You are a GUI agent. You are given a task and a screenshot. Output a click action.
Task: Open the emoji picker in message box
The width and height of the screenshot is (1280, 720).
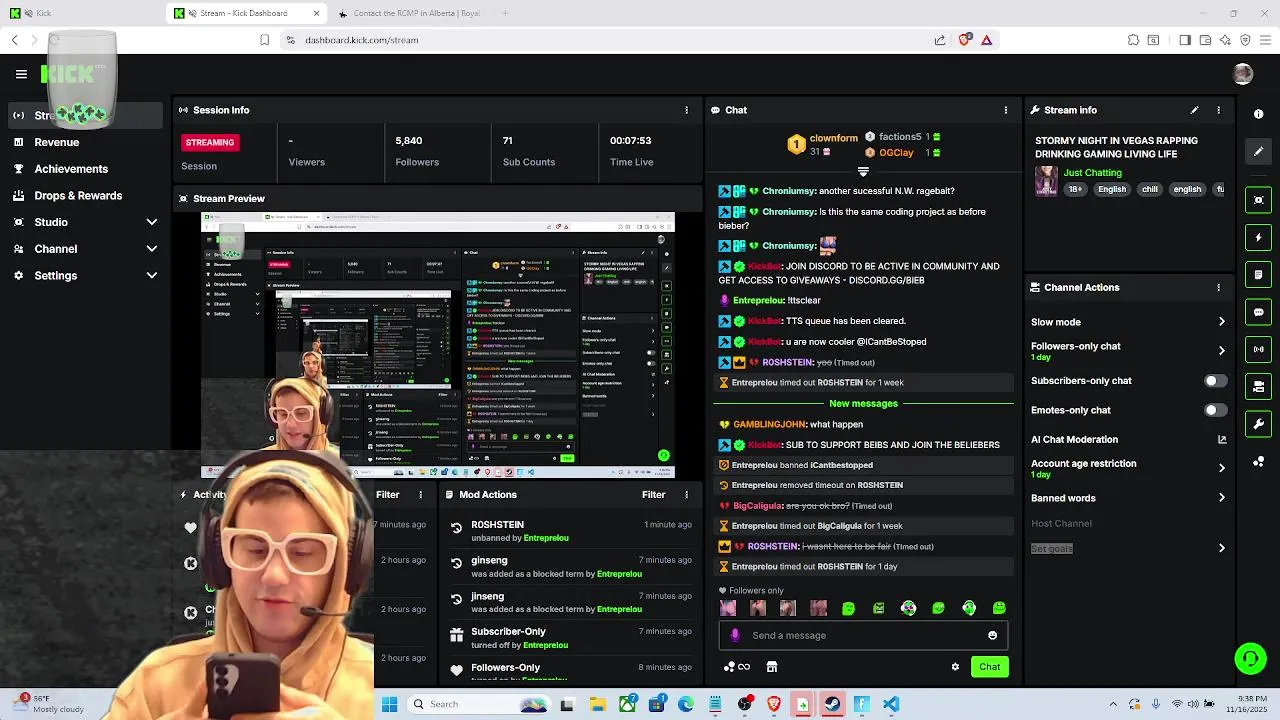pos(992,635)
